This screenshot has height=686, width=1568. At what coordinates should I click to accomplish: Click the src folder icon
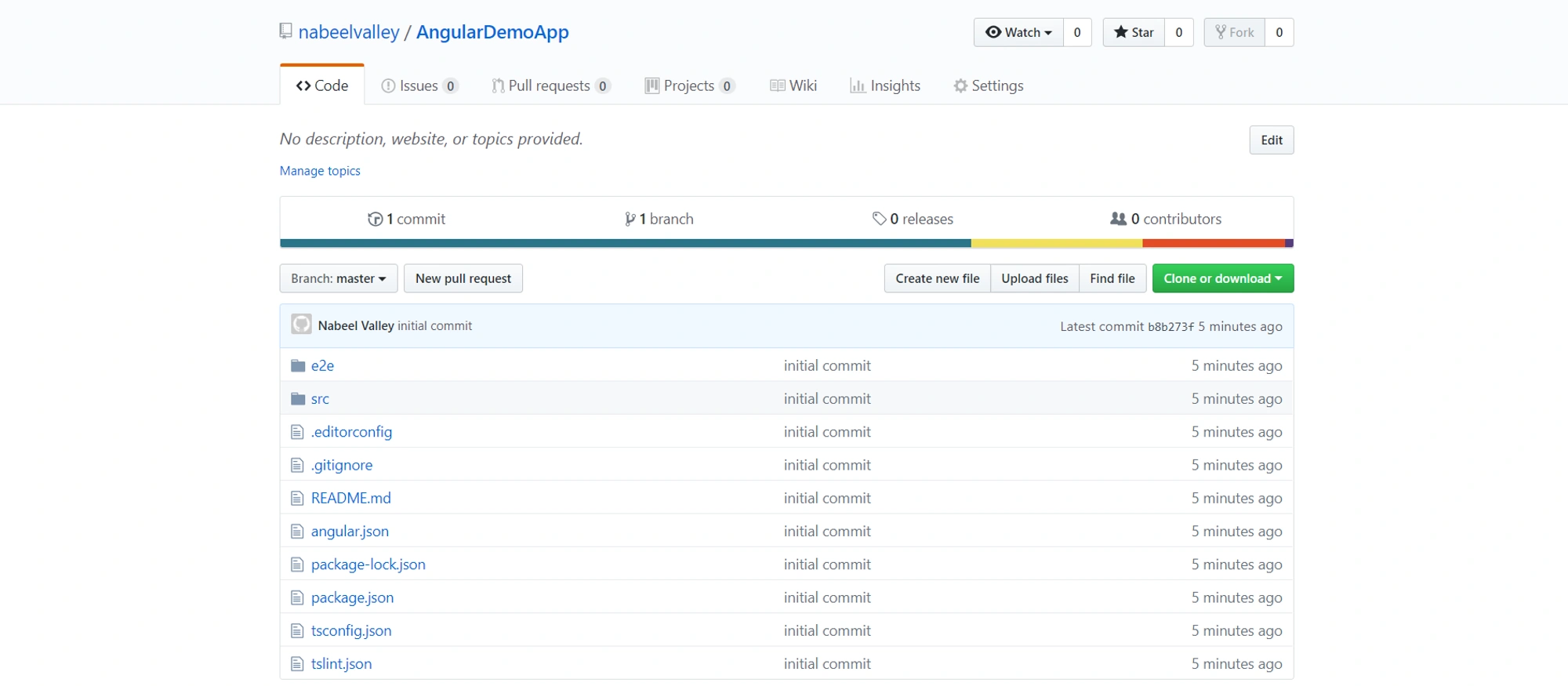(298, 399)
